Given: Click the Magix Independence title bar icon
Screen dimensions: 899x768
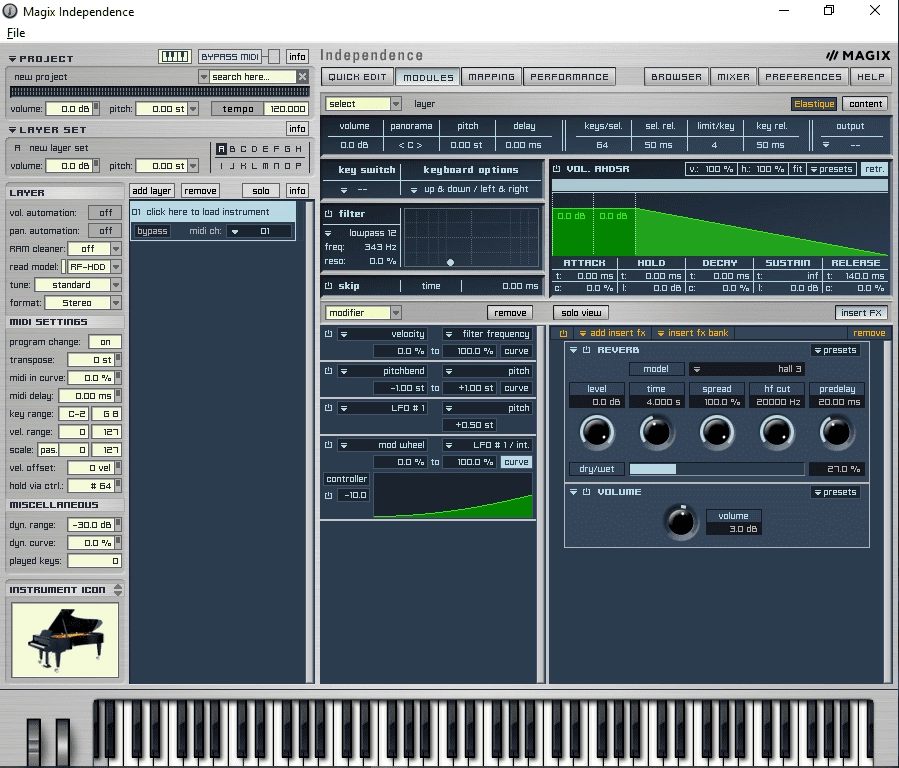Looking at the screenshot, I should click(x=10, y=11).
